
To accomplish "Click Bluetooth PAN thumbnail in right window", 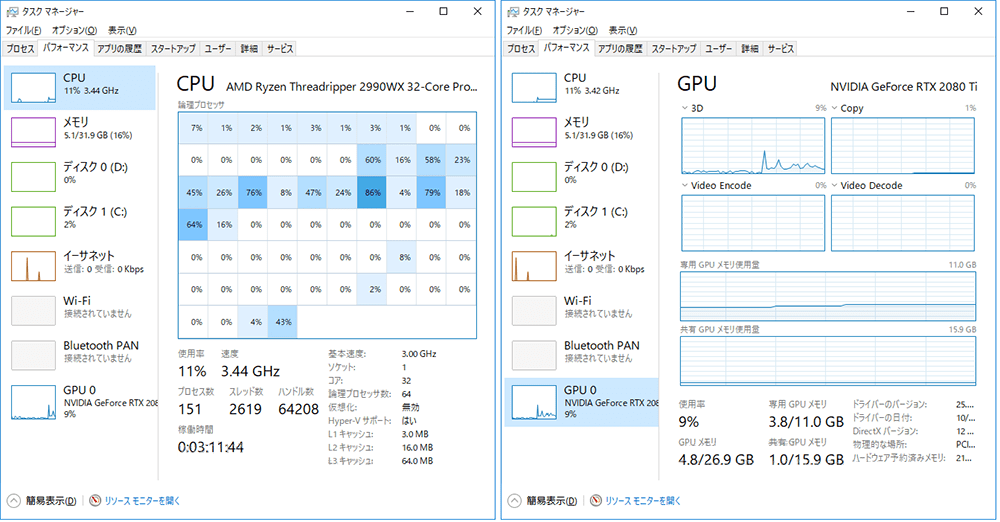I will (534, 356).
